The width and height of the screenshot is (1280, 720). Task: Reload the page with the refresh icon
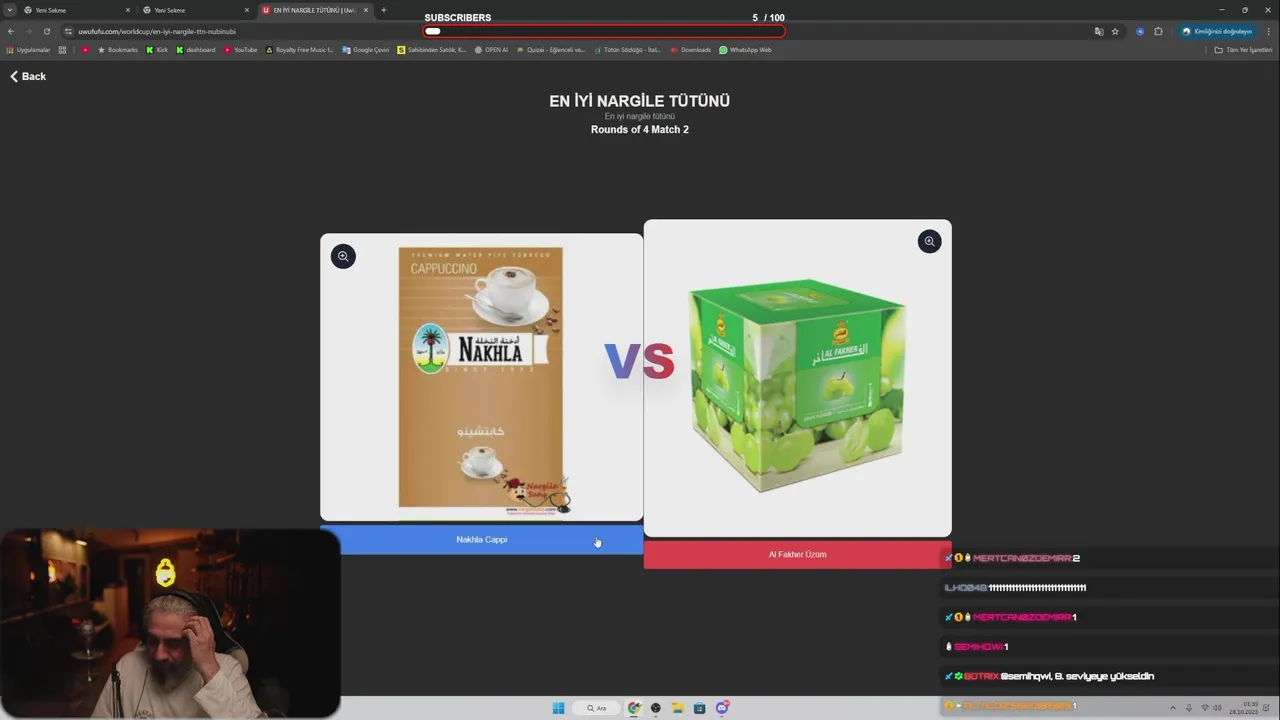(47, 31)
